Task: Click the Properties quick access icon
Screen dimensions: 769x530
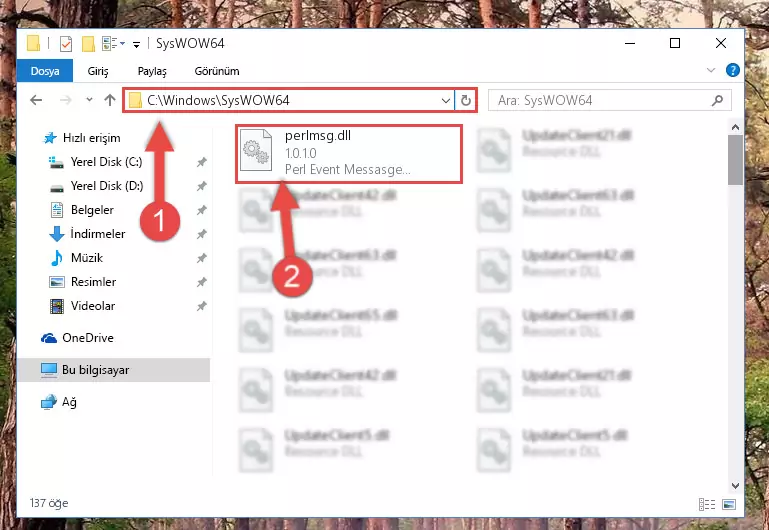Action: (66, 44)
